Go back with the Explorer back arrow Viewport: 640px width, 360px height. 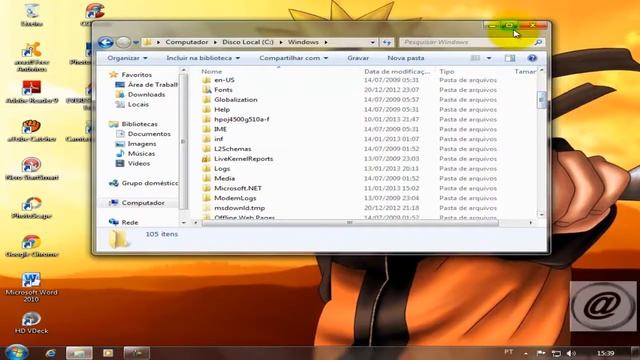(105, 42)
